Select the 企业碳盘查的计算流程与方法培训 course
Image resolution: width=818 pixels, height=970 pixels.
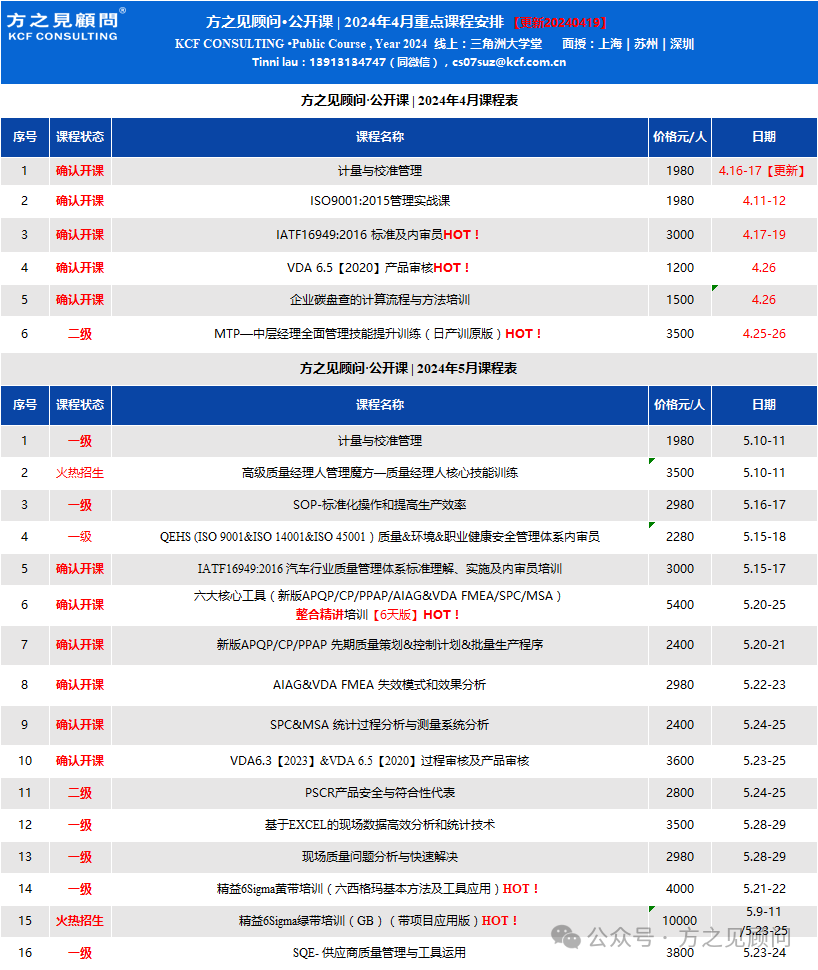(x=380, y=300)
